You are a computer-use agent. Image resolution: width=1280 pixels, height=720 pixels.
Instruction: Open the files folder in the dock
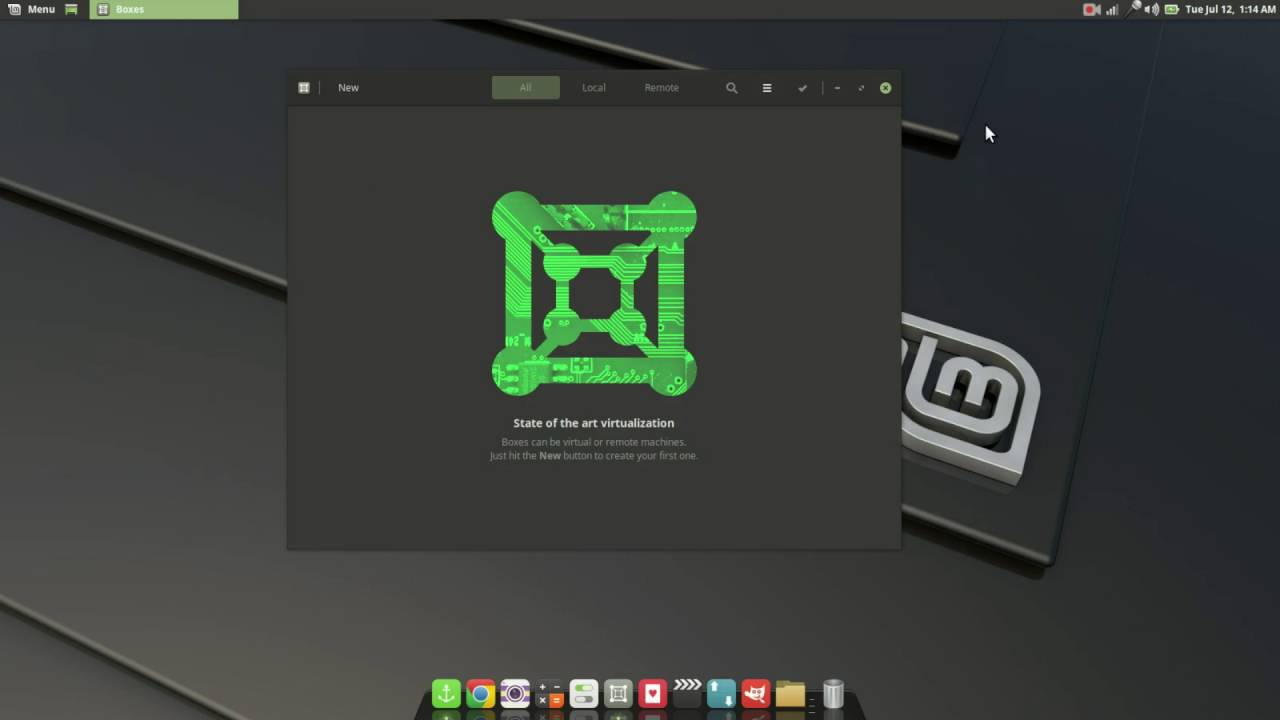point(790,693)
